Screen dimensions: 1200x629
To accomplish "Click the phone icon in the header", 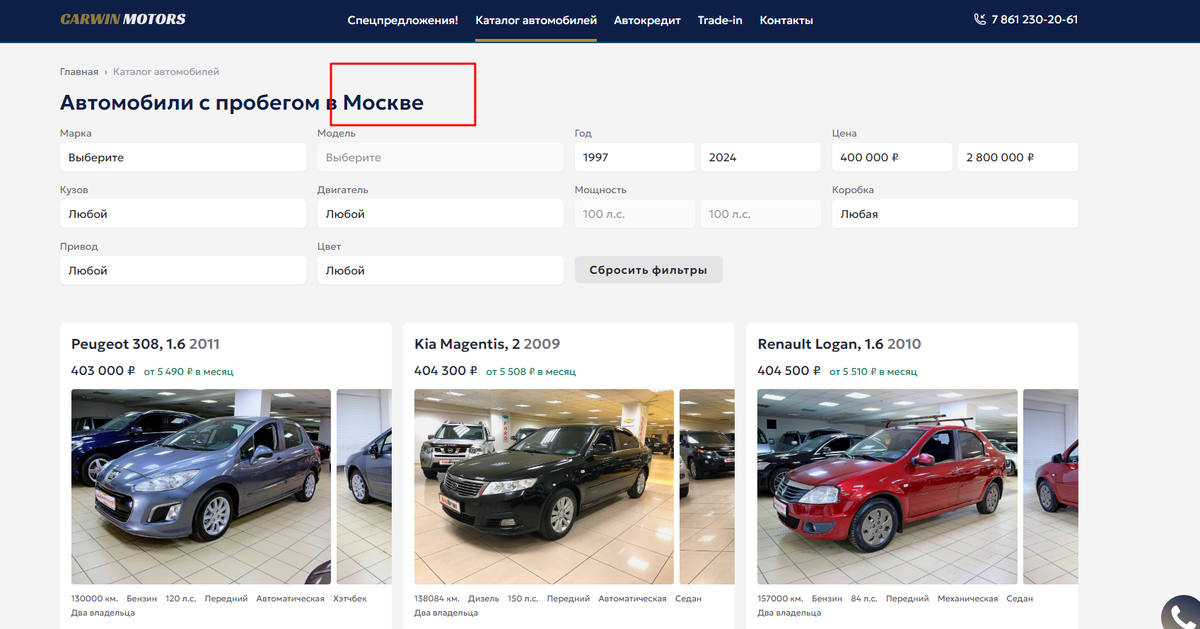I will pos(979,19).
